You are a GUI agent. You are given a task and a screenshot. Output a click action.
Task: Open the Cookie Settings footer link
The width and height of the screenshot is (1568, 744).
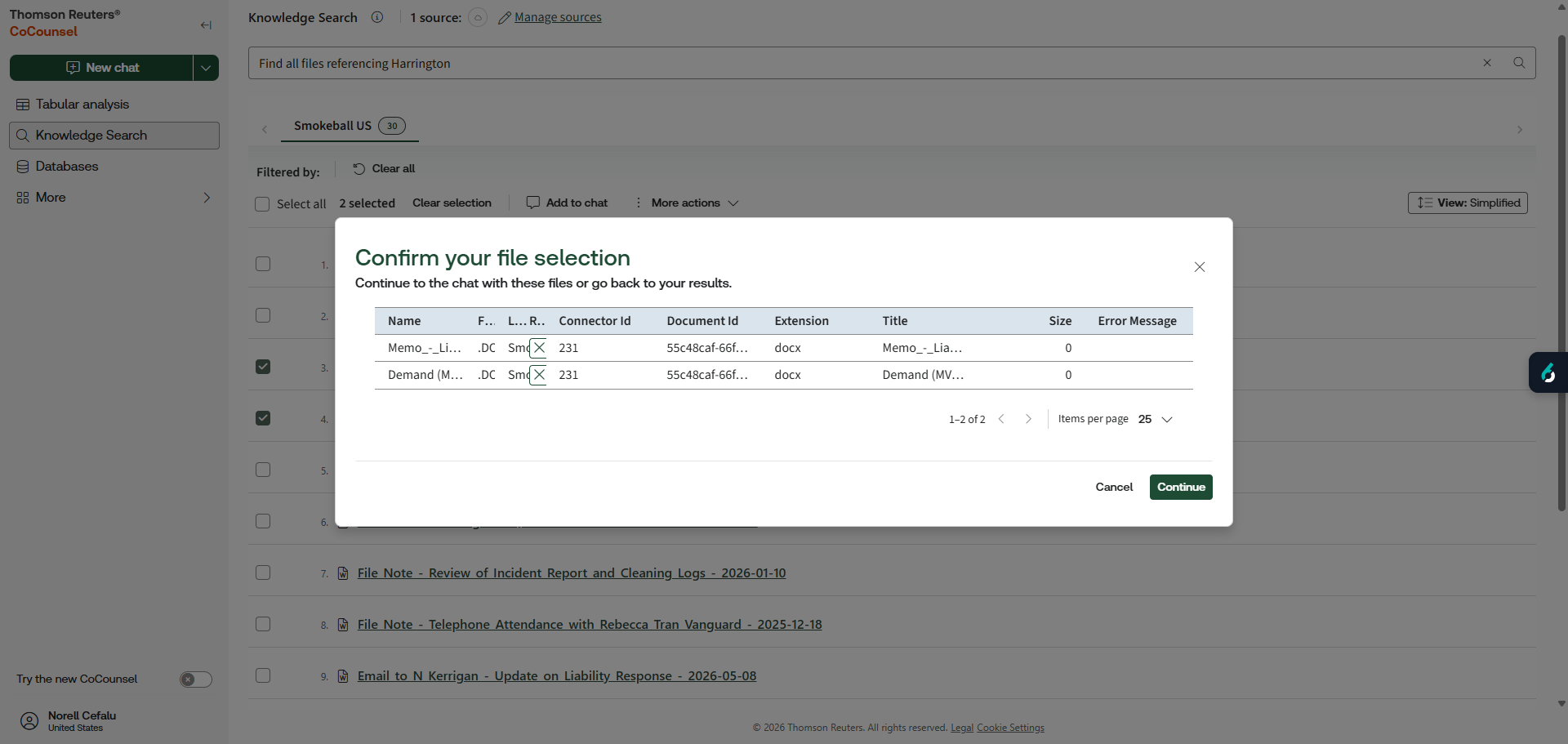(x=1010, y=728)
